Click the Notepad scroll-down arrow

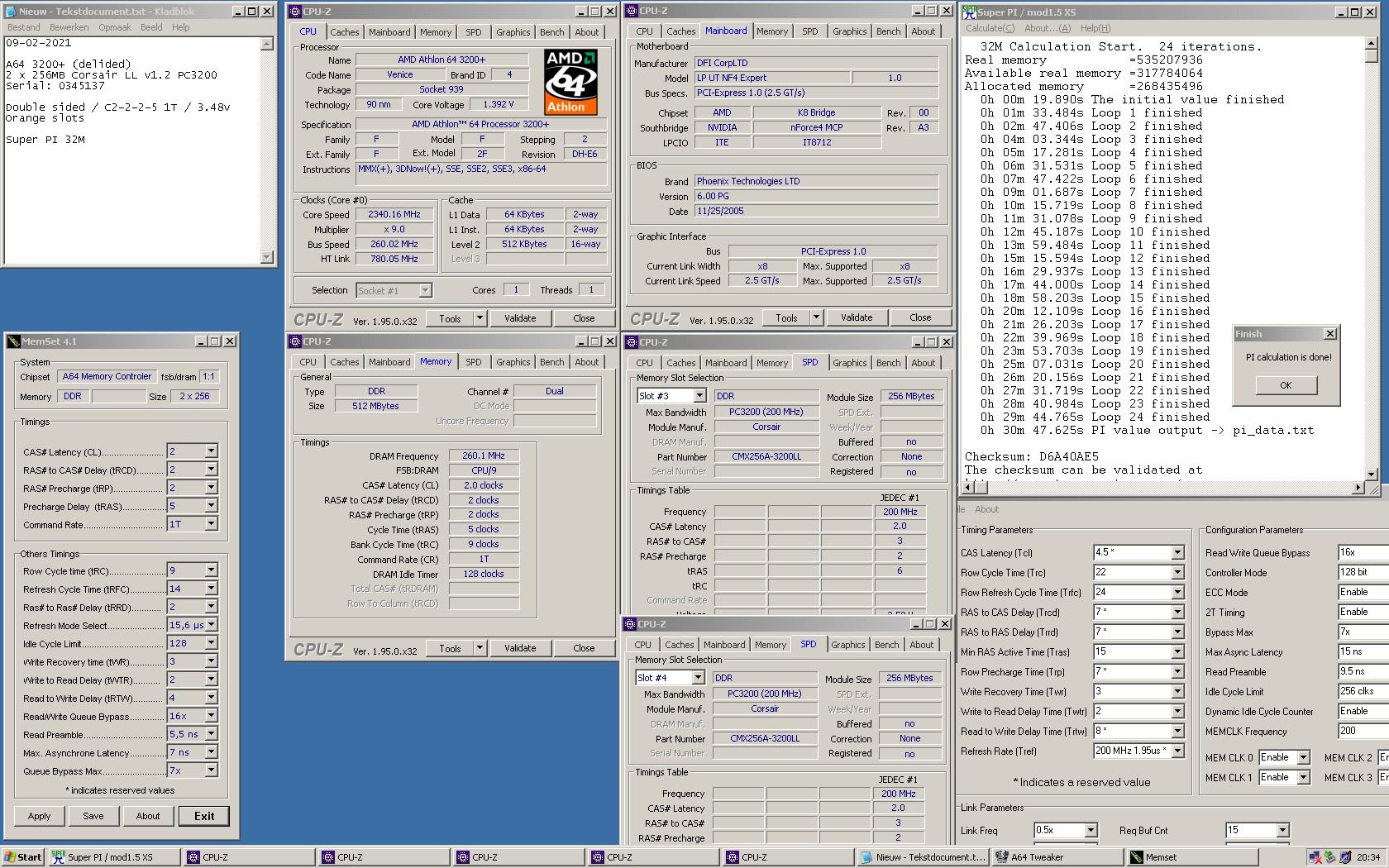click(x=267, y=257)
